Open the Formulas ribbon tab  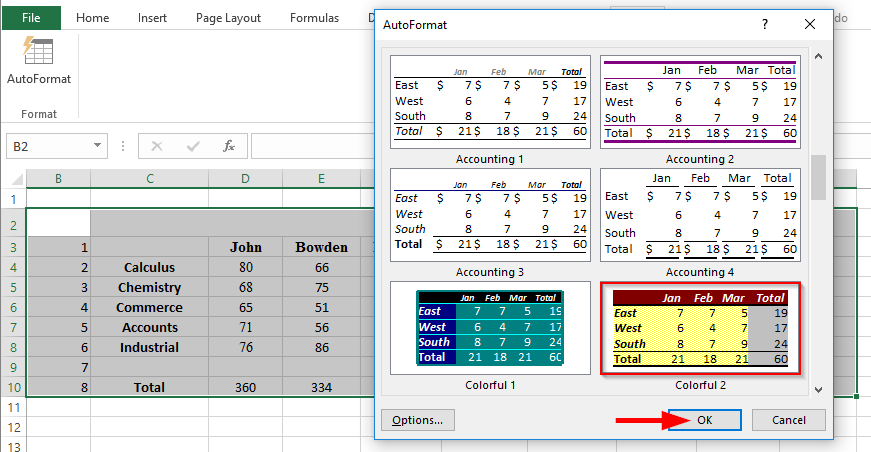pyautogui.click(x=314, y=18)
